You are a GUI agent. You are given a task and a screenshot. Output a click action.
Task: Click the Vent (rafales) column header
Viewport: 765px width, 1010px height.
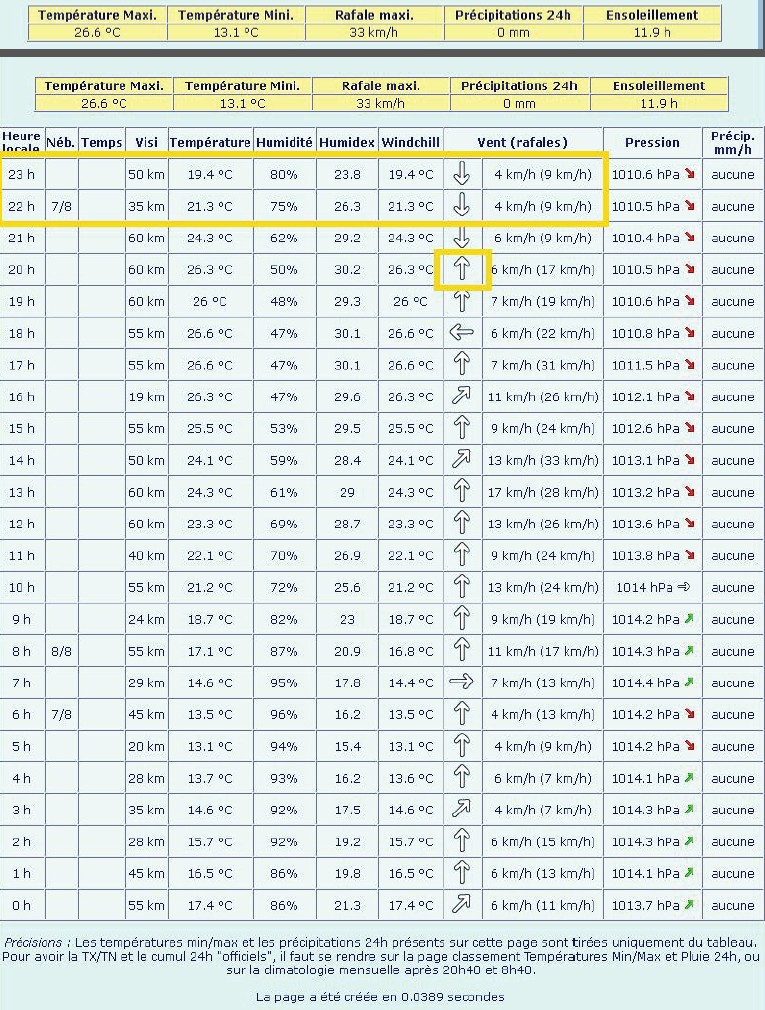(522, 143)
